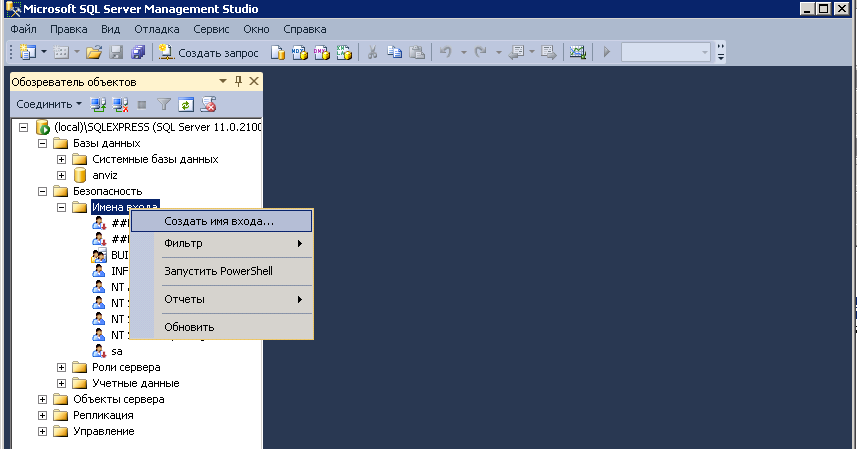This screenshot has height=449, width=857.
Task: Open the Соединить dropdown
Action: (x=49, y=104)
